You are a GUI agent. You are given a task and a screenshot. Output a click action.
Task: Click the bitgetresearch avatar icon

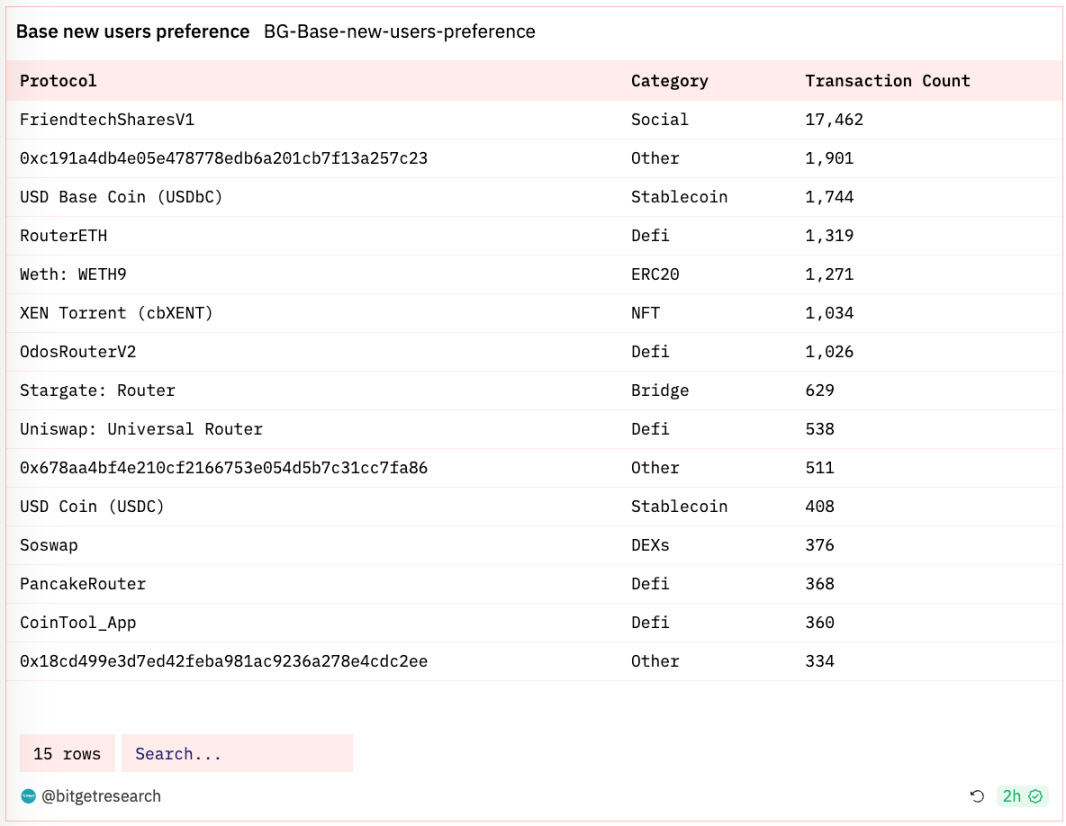[28, 796]
